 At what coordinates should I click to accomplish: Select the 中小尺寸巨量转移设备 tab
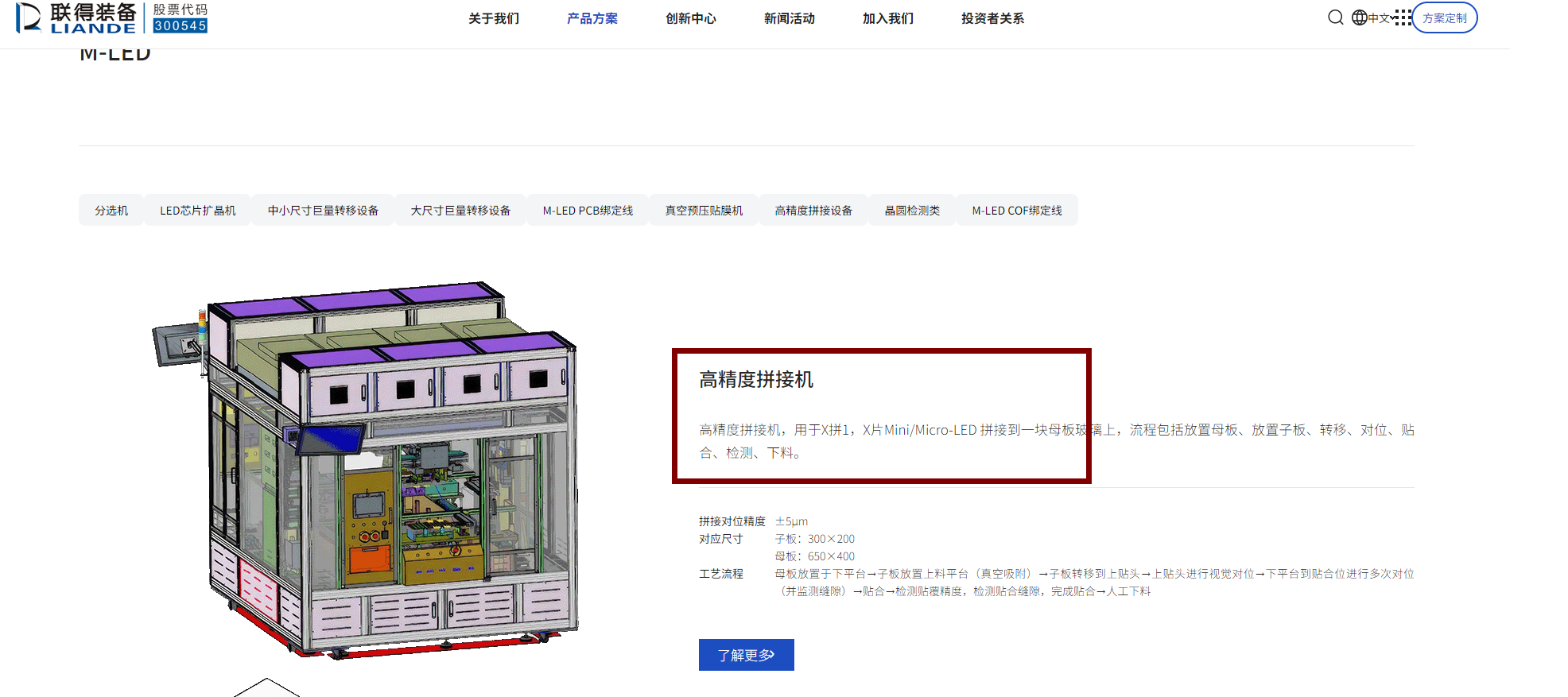coord(323,210)
